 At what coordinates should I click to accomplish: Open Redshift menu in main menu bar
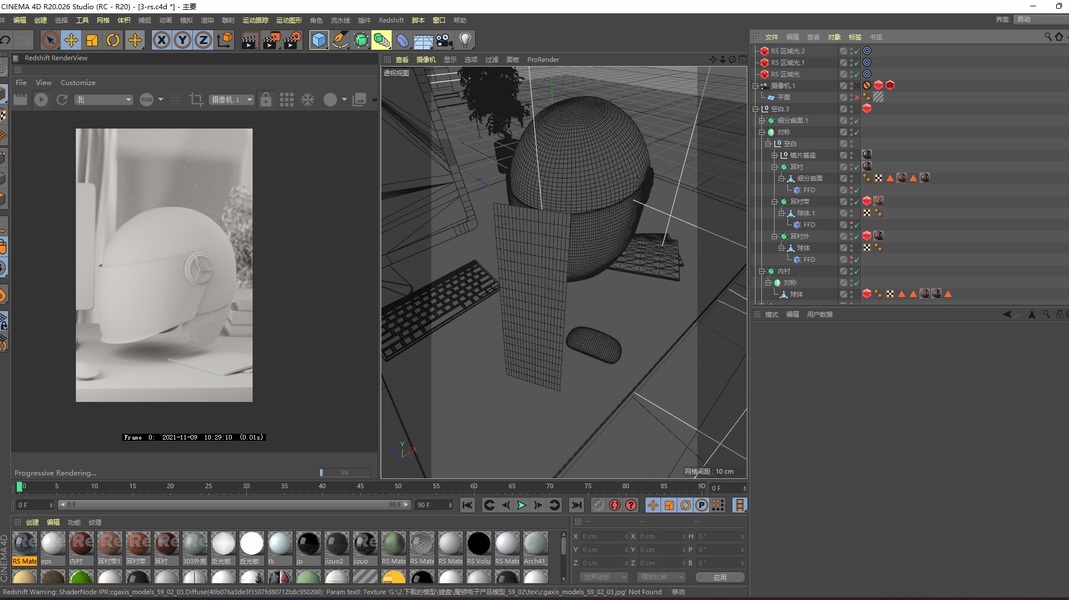pyautogui.click(x=391, y=20)
